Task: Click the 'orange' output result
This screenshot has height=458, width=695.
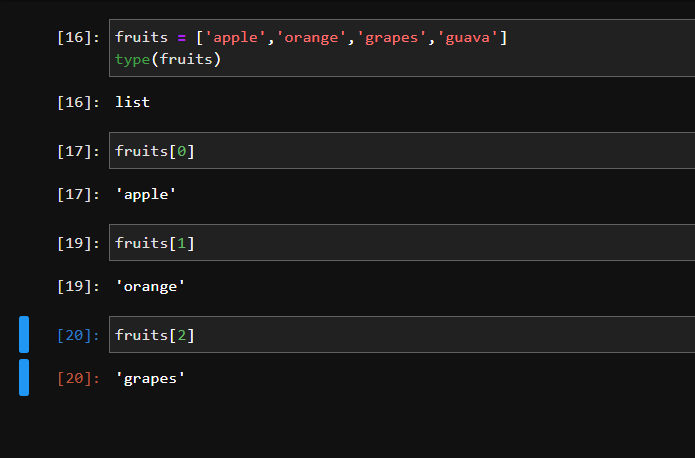Action: pos(150,286)
